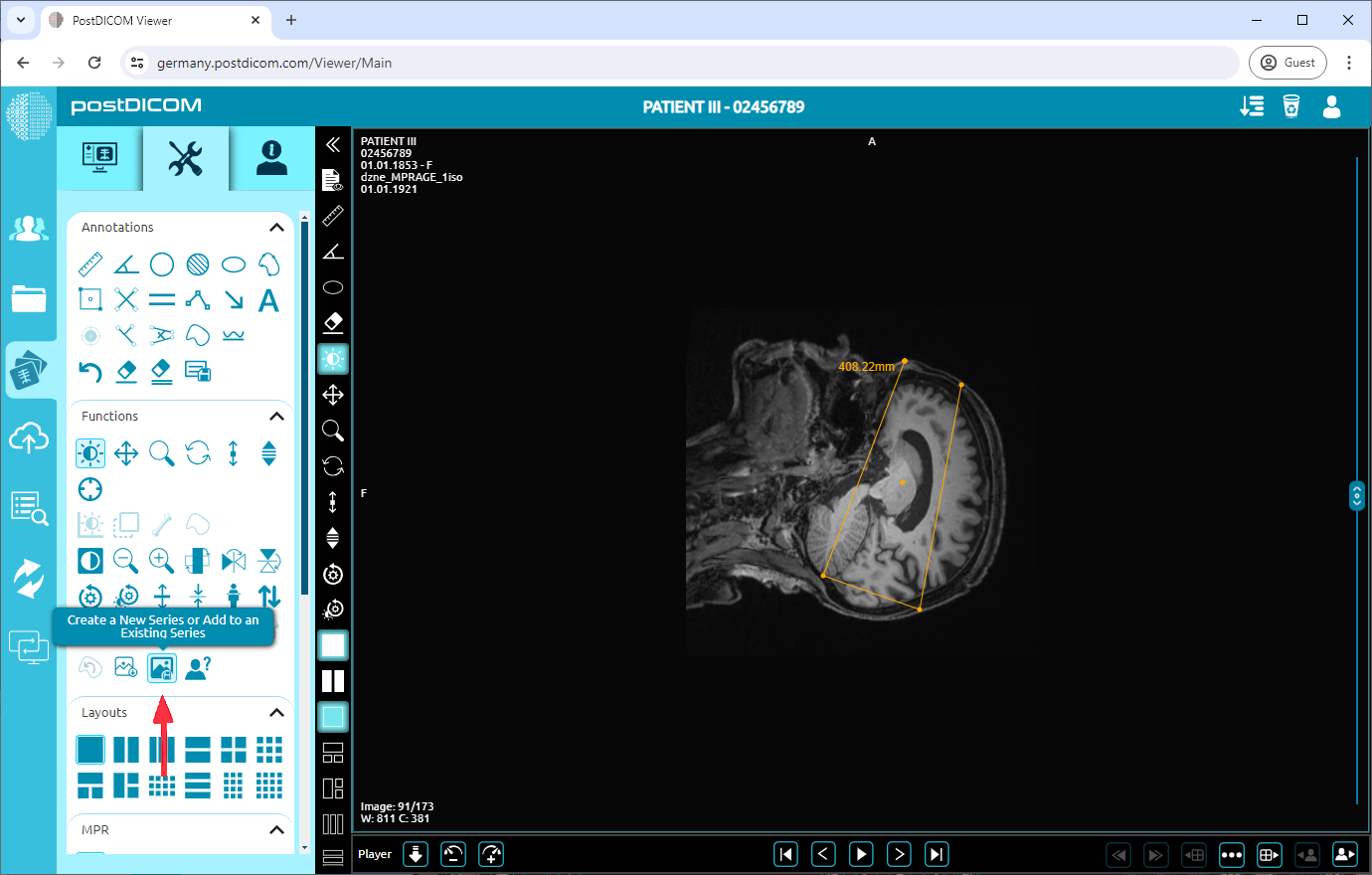Click the undo annotation icon
The image size is (1372, 875).
pyautogui.click(x=90, y=372)
